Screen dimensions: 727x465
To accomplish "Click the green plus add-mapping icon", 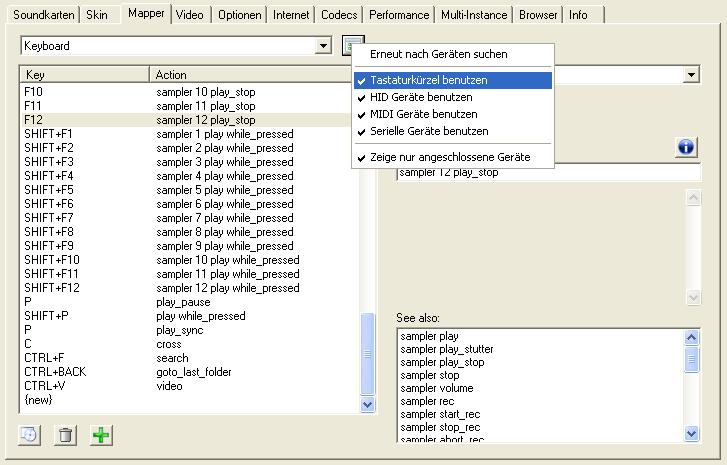I will point(101,435).
